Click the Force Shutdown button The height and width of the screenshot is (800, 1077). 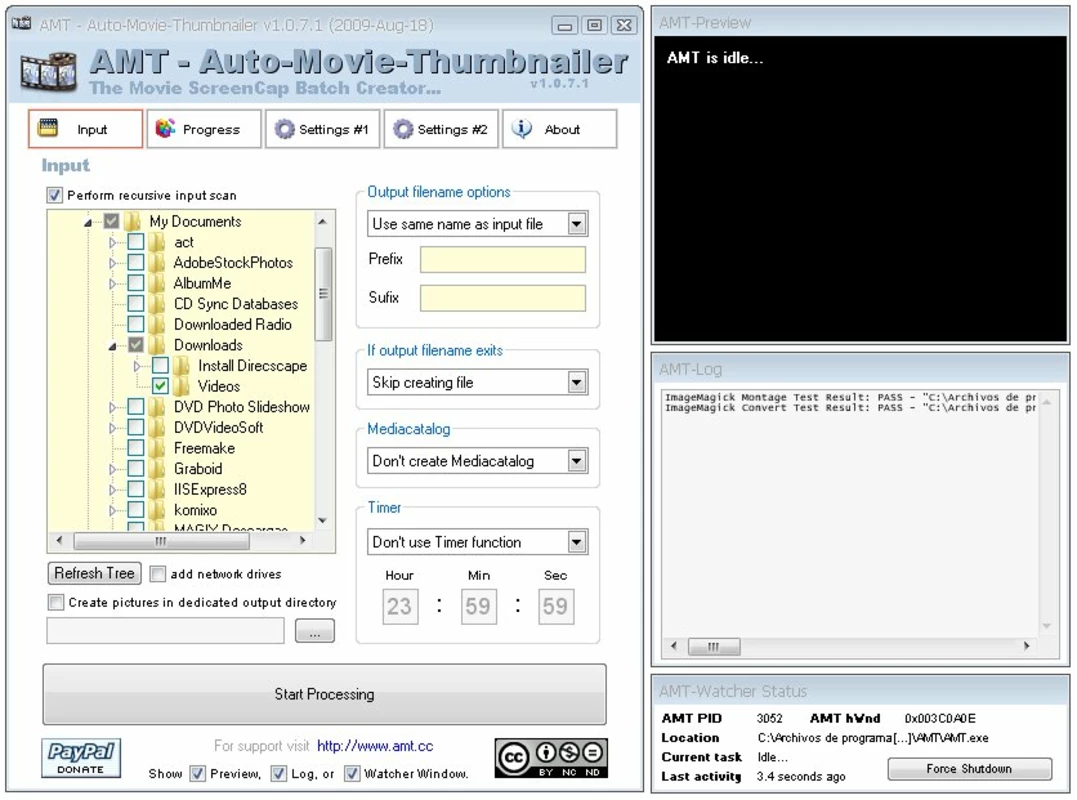969,768
